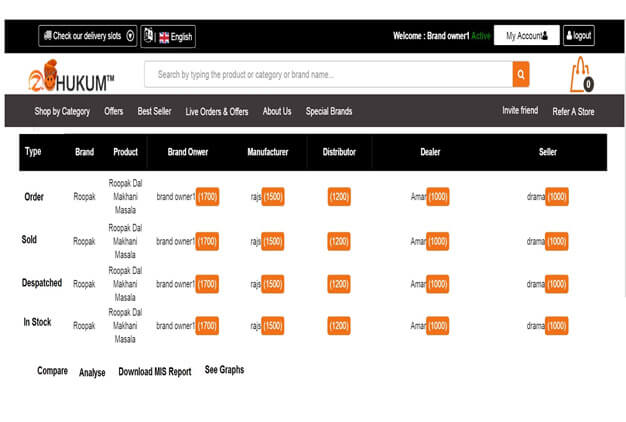The height and width of the screenshot is (422, 626).
Task: Open Best Seller menu item
Action: point(155,111)
